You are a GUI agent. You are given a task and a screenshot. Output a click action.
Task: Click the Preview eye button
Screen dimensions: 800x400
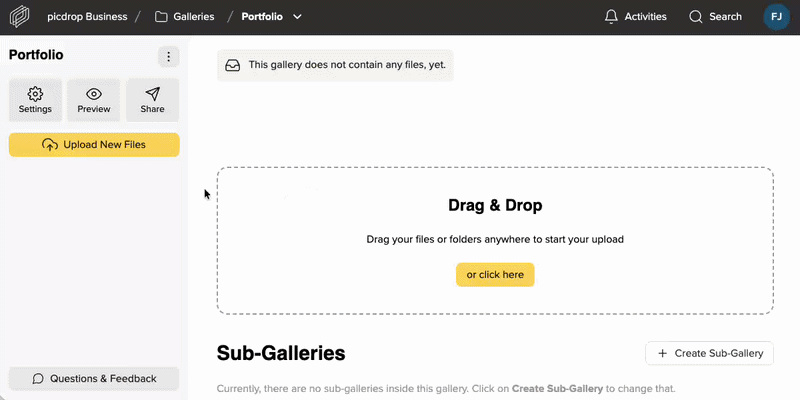point(94,100)
